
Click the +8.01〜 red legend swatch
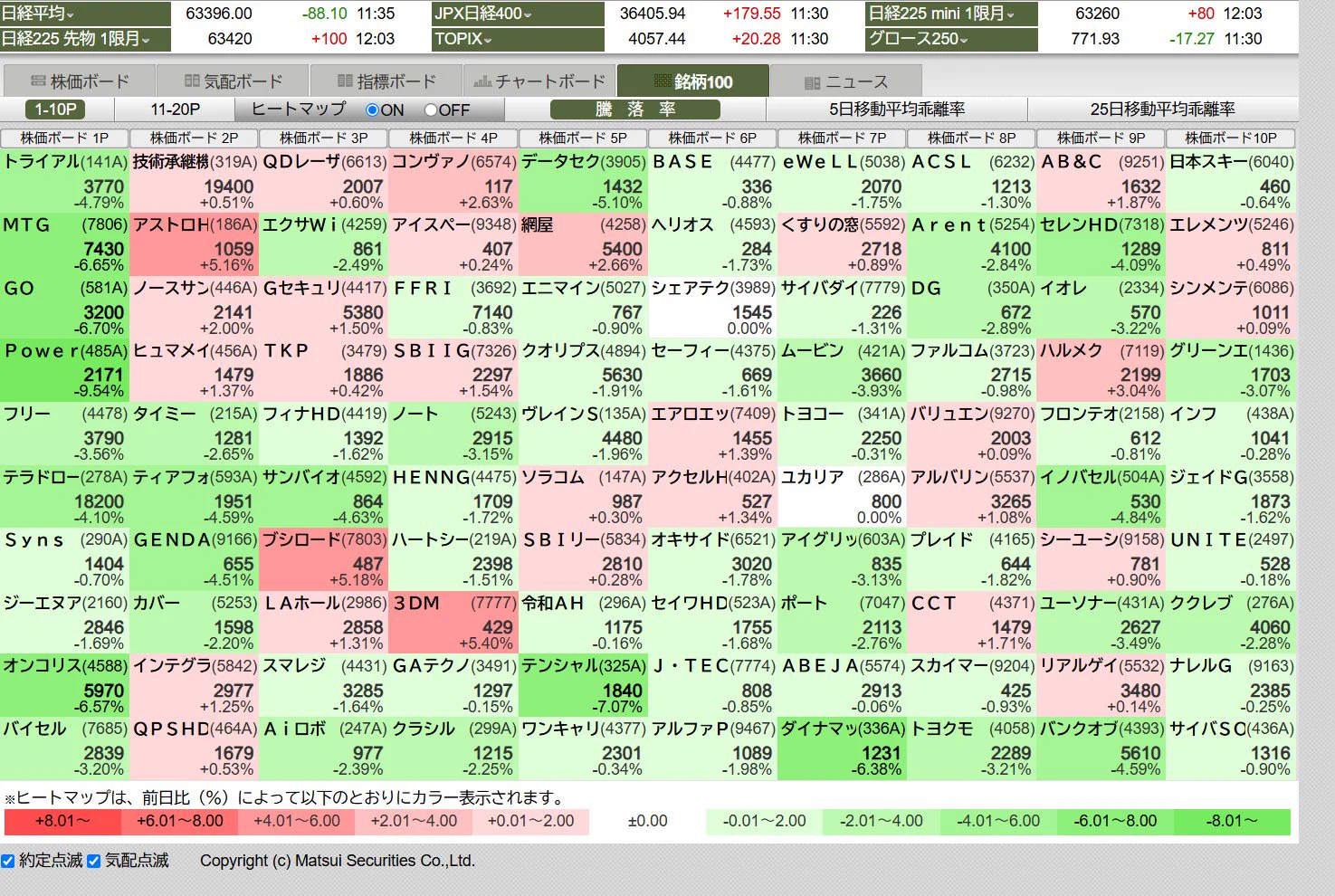click(62, 822)
